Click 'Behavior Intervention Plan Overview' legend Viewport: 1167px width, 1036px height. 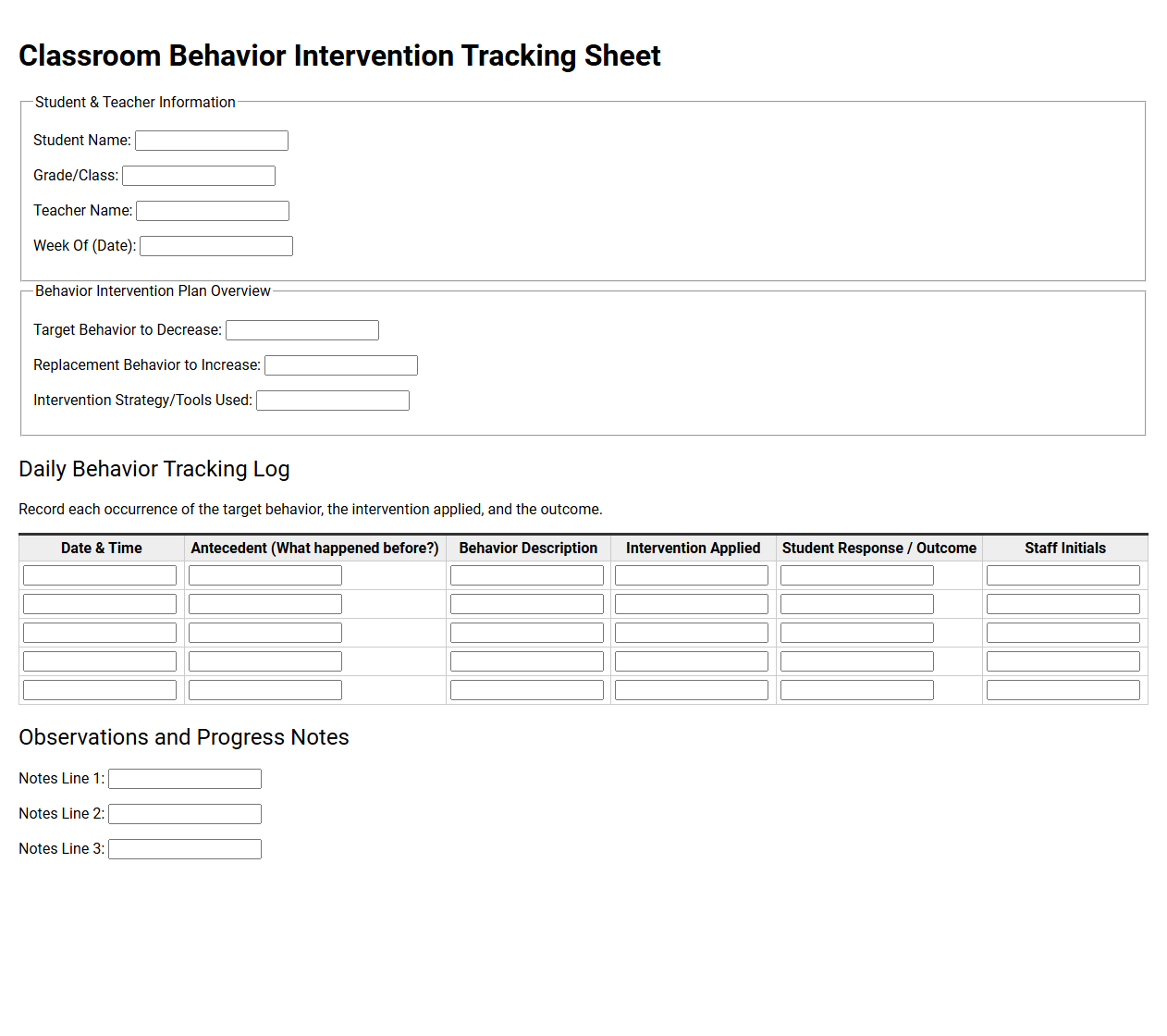(153, 291)
